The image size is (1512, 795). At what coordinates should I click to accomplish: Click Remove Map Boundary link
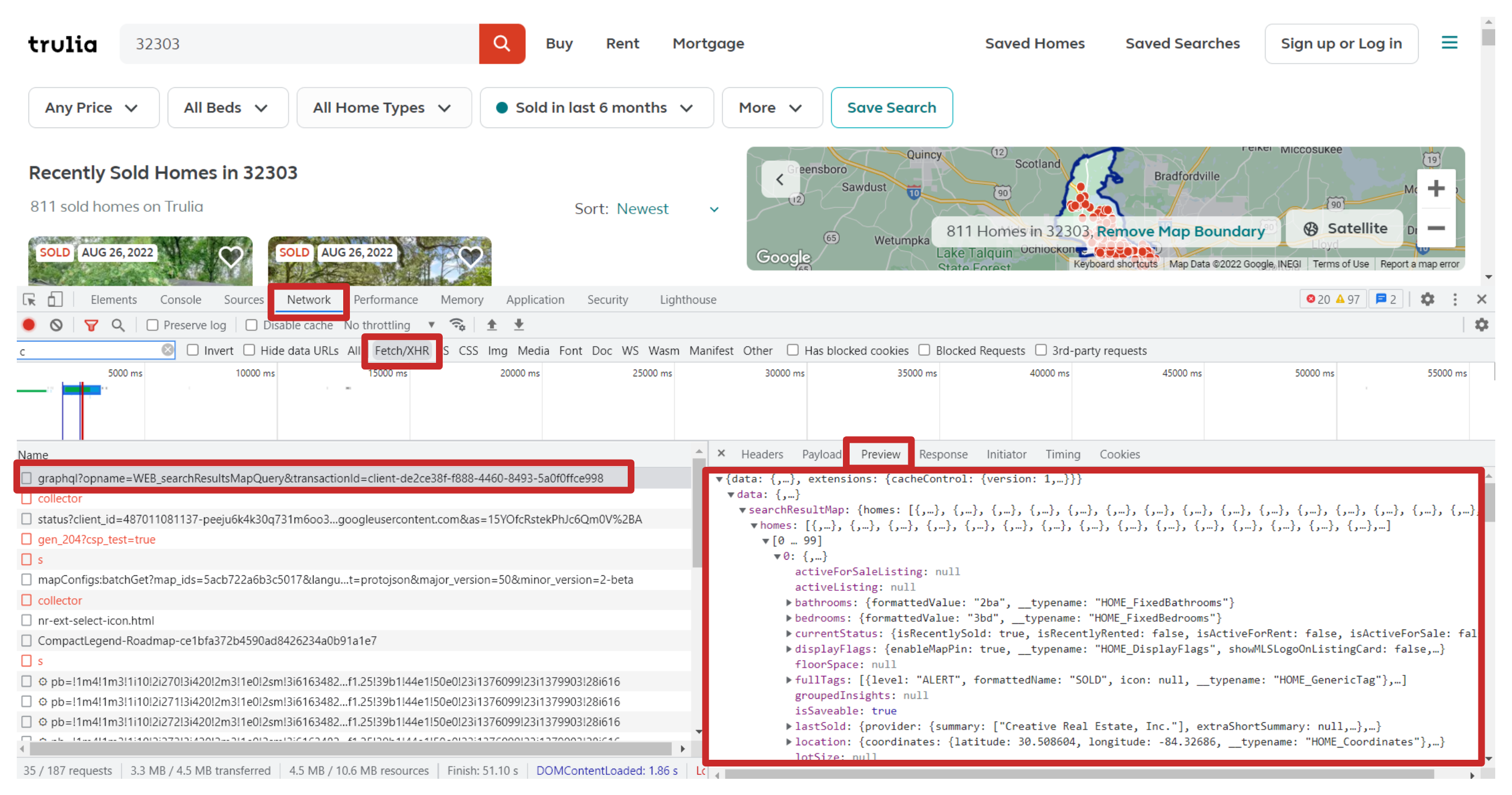coord(1180,231)
